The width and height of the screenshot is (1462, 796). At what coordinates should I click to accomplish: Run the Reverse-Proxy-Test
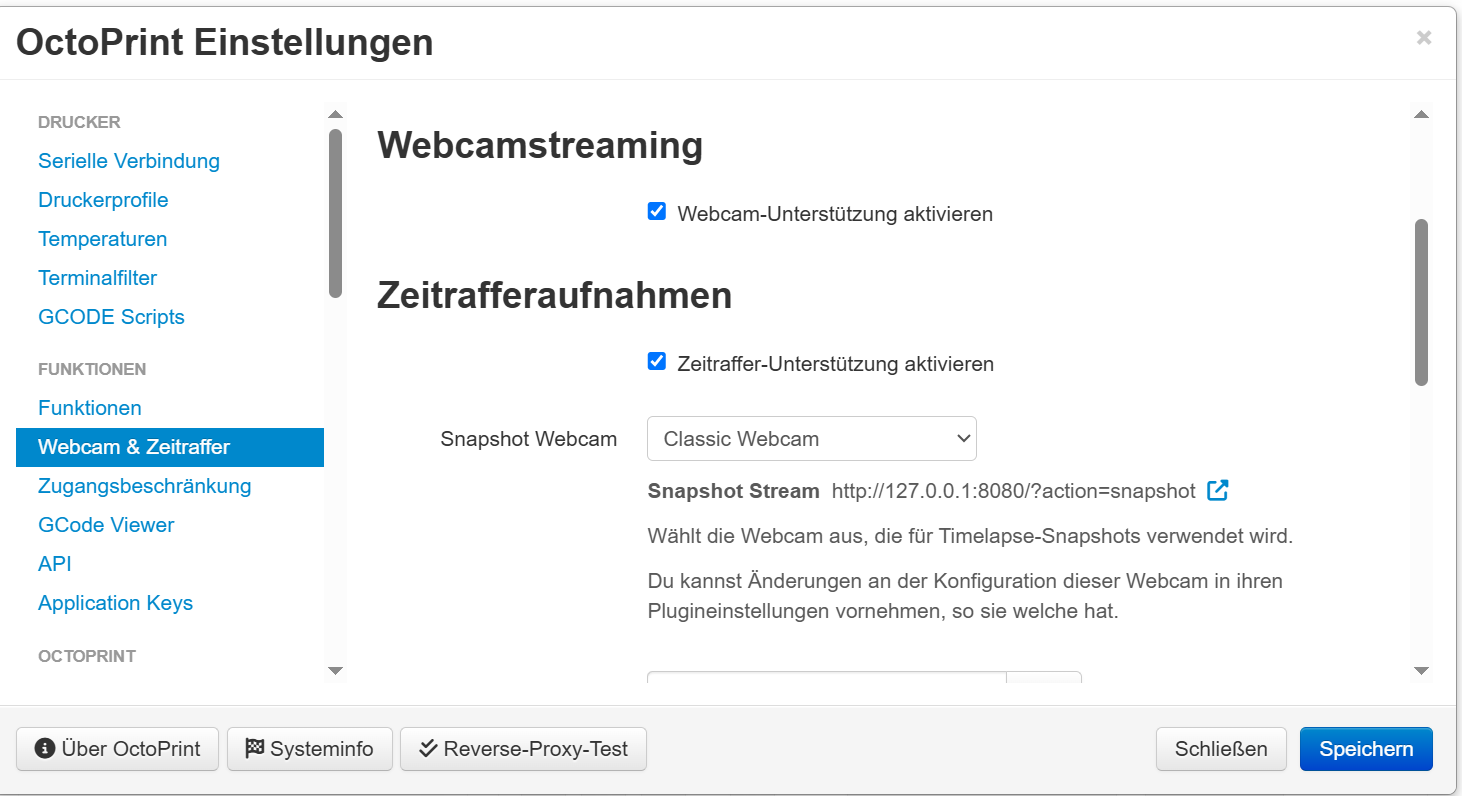[x=524, y=749]
